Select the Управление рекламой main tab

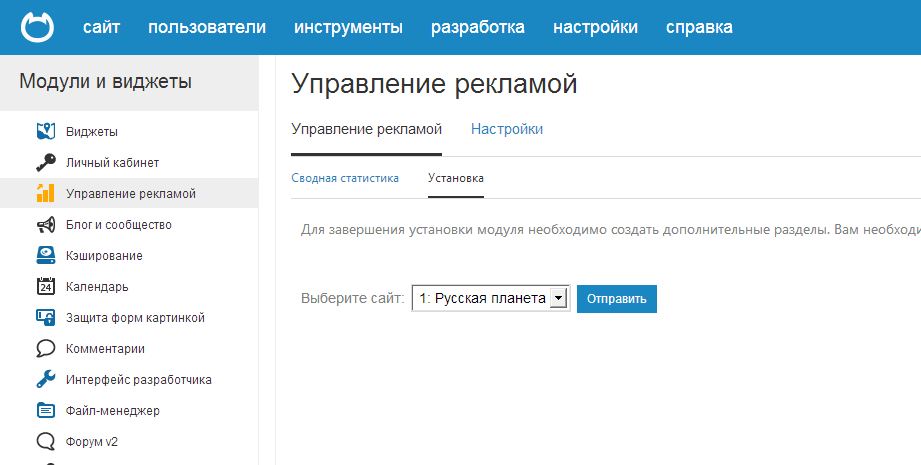[x=367, y=129]
